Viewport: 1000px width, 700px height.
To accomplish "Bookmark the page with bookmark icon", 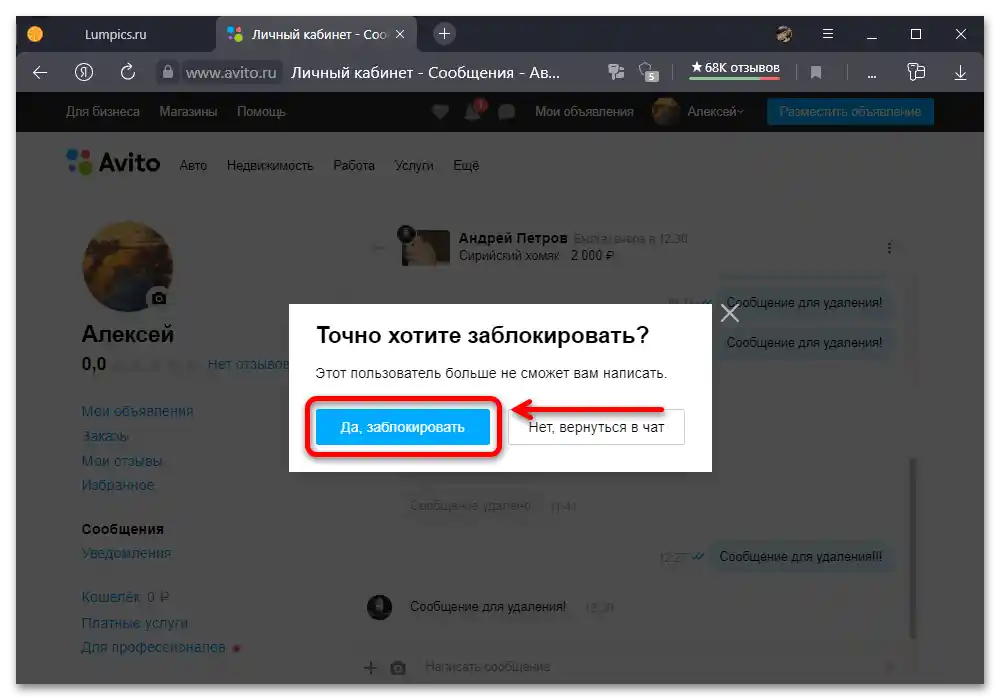I will click(816, 73).
